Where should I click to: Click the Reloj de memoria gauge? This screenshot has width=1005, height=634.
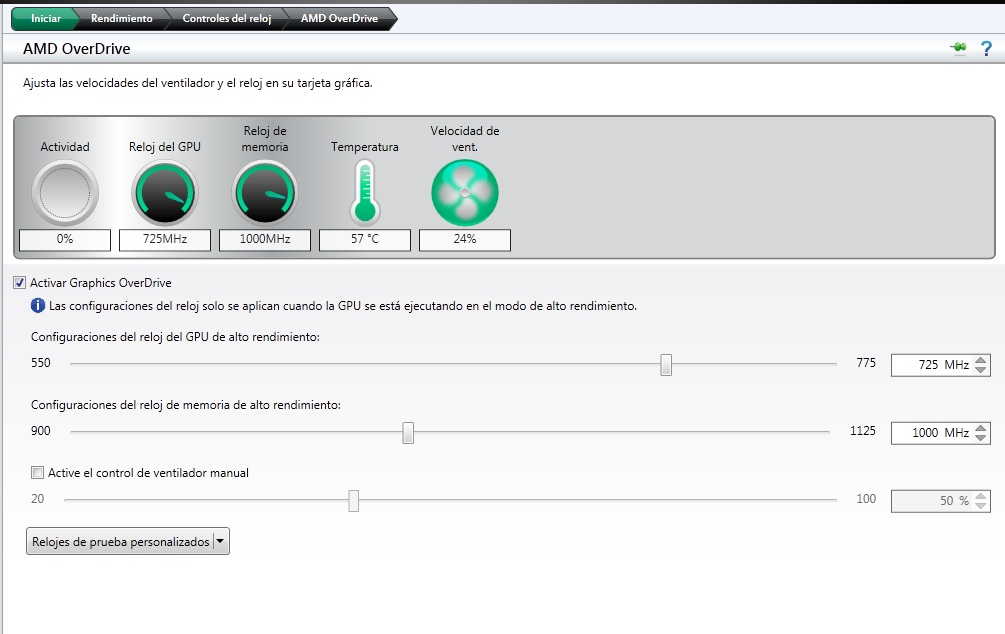[x=265, y=192]
